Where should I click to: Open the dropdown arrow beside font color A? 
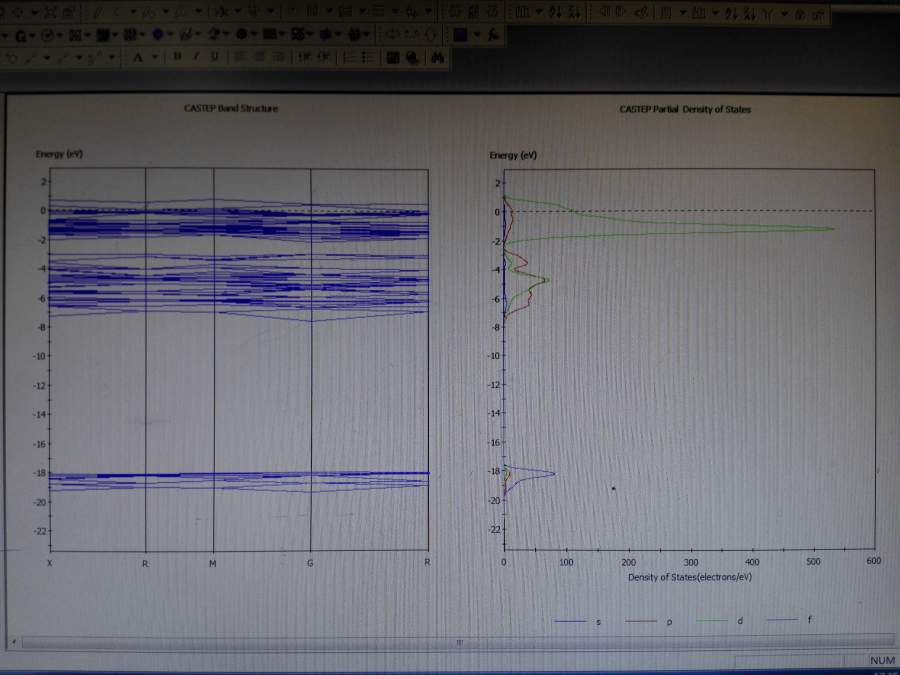pos(153,57)
